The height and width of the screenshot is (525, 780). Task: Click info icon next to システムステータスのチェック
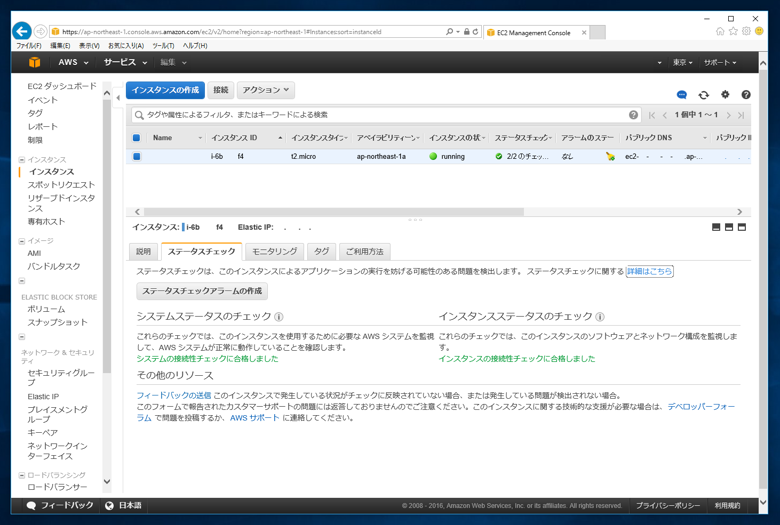click(x=279, y=316)
